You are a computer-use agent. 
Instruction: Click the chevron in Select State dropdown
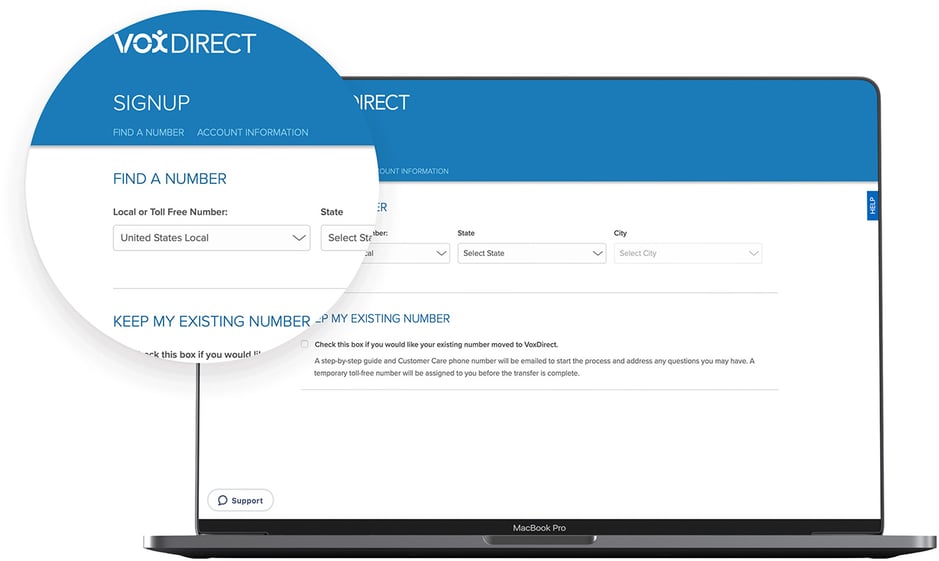click(597, 253)
